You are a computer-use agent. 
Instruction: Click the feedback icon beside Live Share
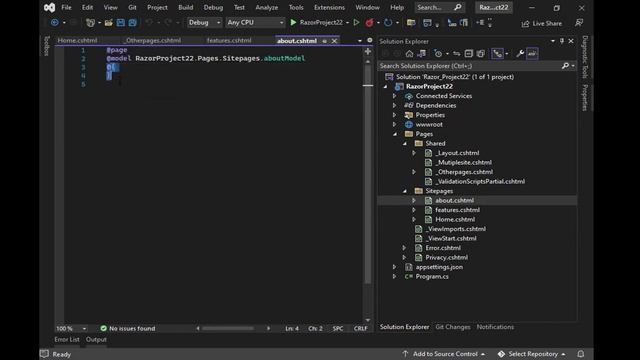coord(579,23)
